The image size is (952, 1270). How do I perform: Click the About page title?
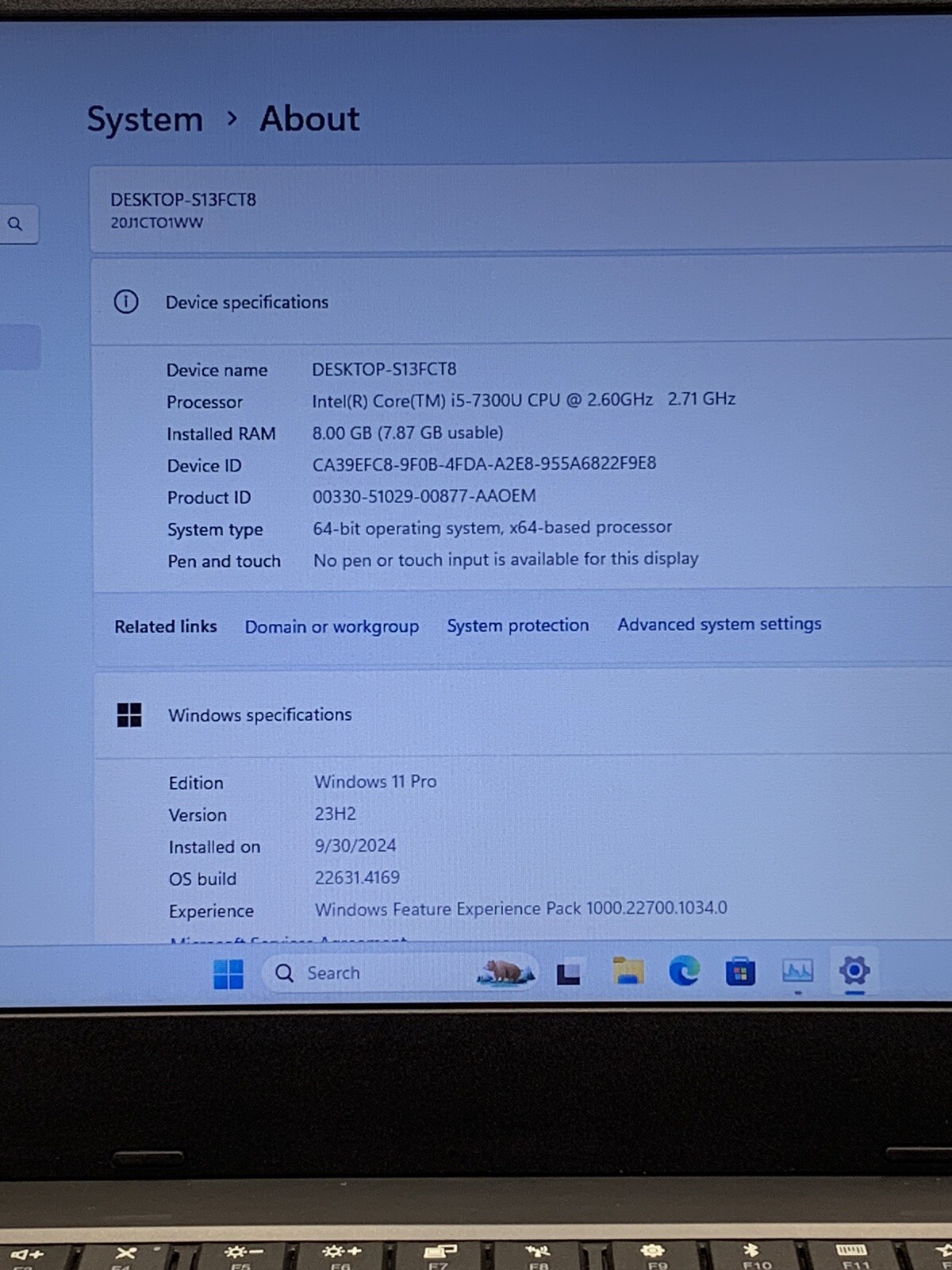point(309,119)
